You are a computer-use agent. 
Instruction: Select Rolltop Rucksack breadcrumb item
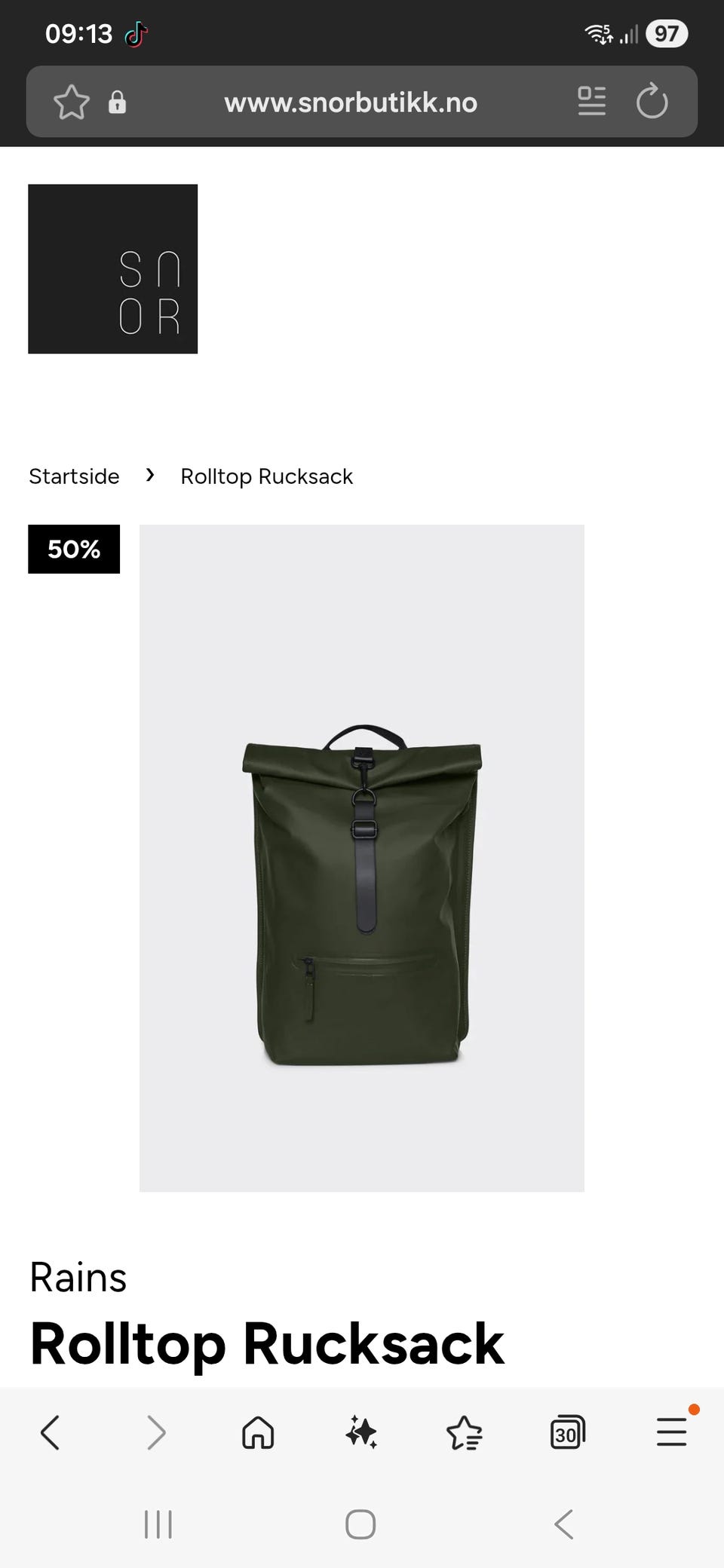point(267,476)
